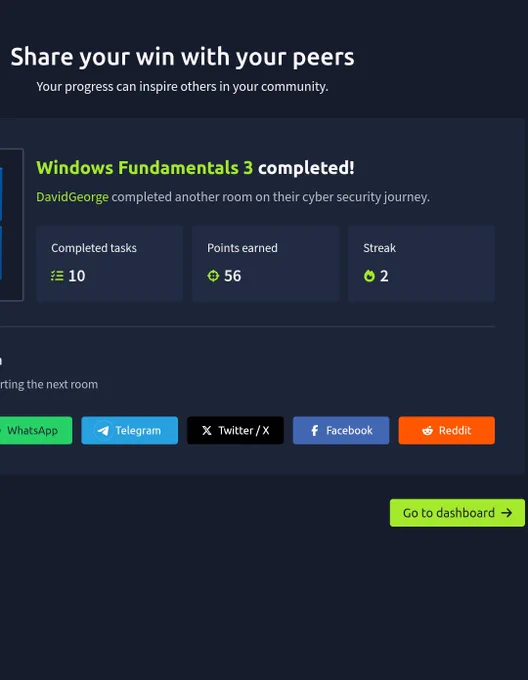Open the DavidGeorge profile link
Viewport: 528px width, 680px height.
coord(72,197)
